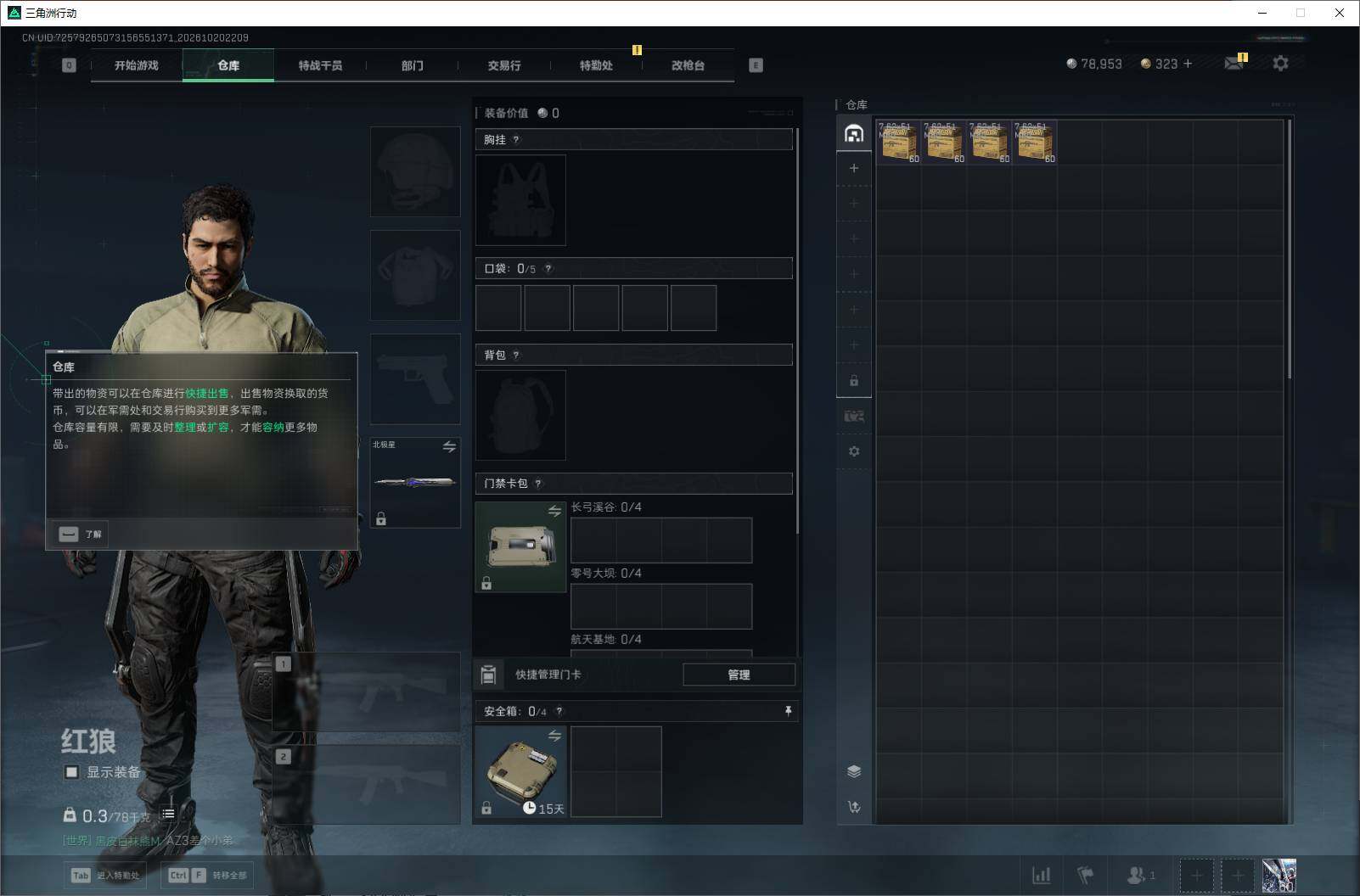Image resolution: width=1360 pixels, height=896 pixels.
Task: Switch to the 开始游戏 tab
Action: (x=137, y=65)
